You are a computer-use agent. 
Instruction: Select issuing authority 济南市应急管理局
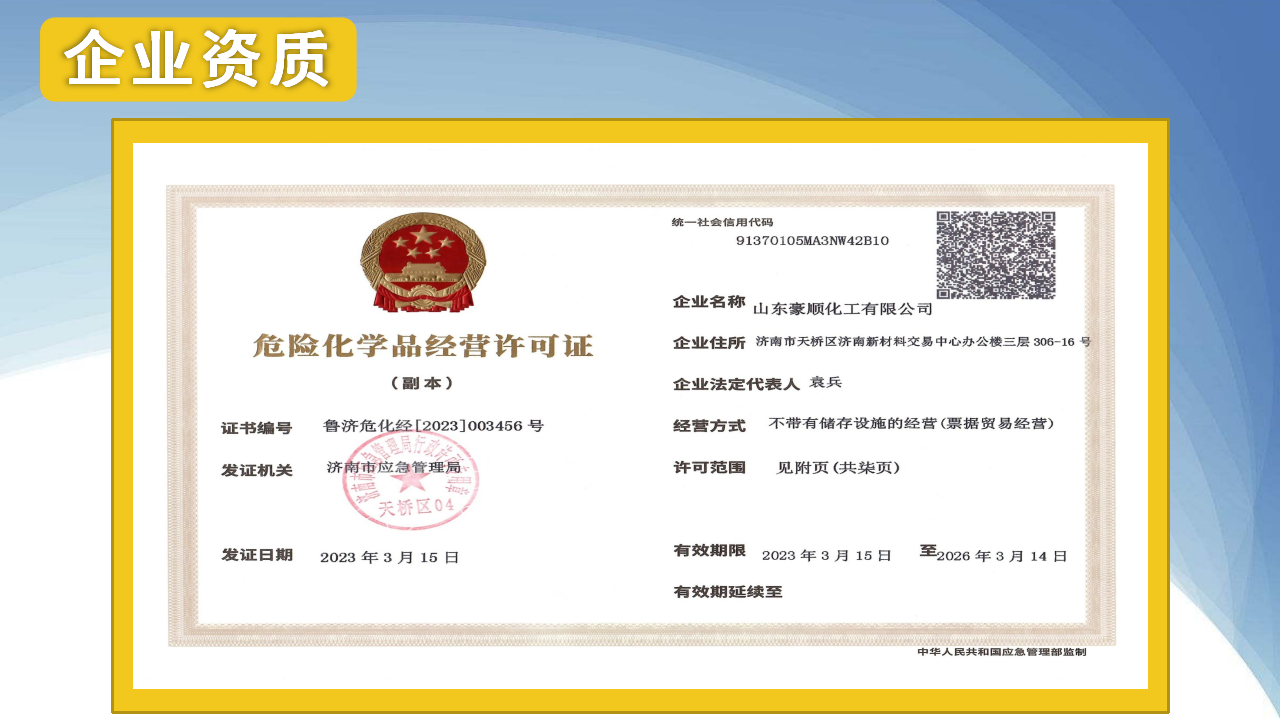393,467
